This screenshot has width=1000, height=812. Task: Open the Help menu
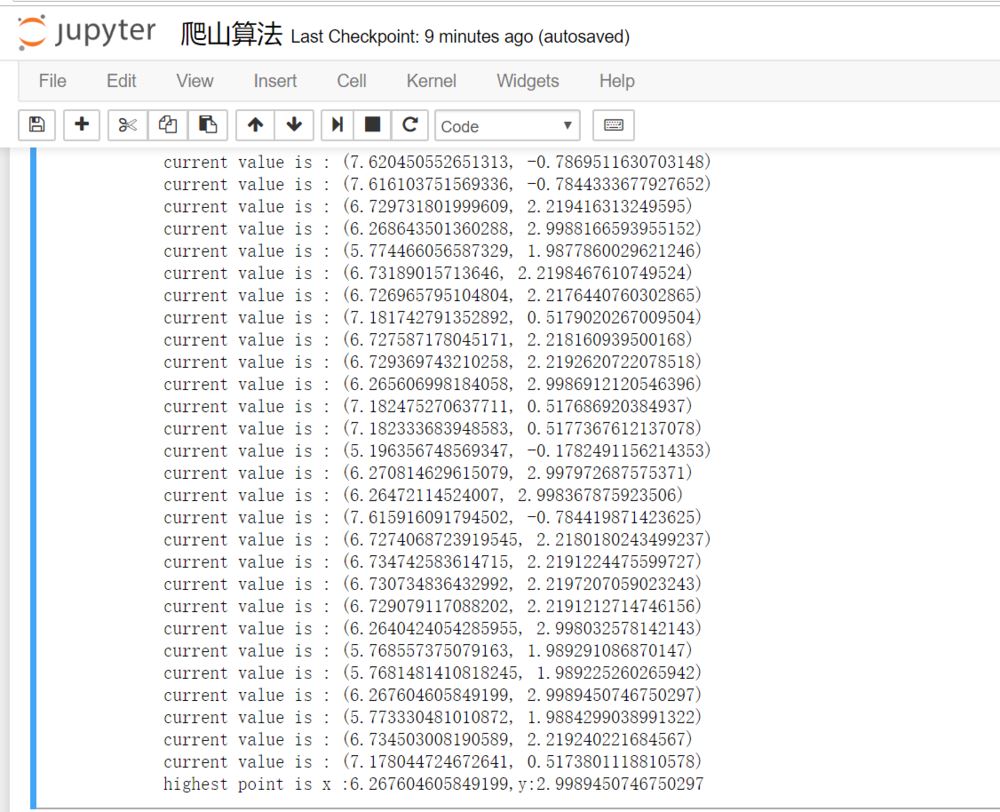click(x=617, y=81)
